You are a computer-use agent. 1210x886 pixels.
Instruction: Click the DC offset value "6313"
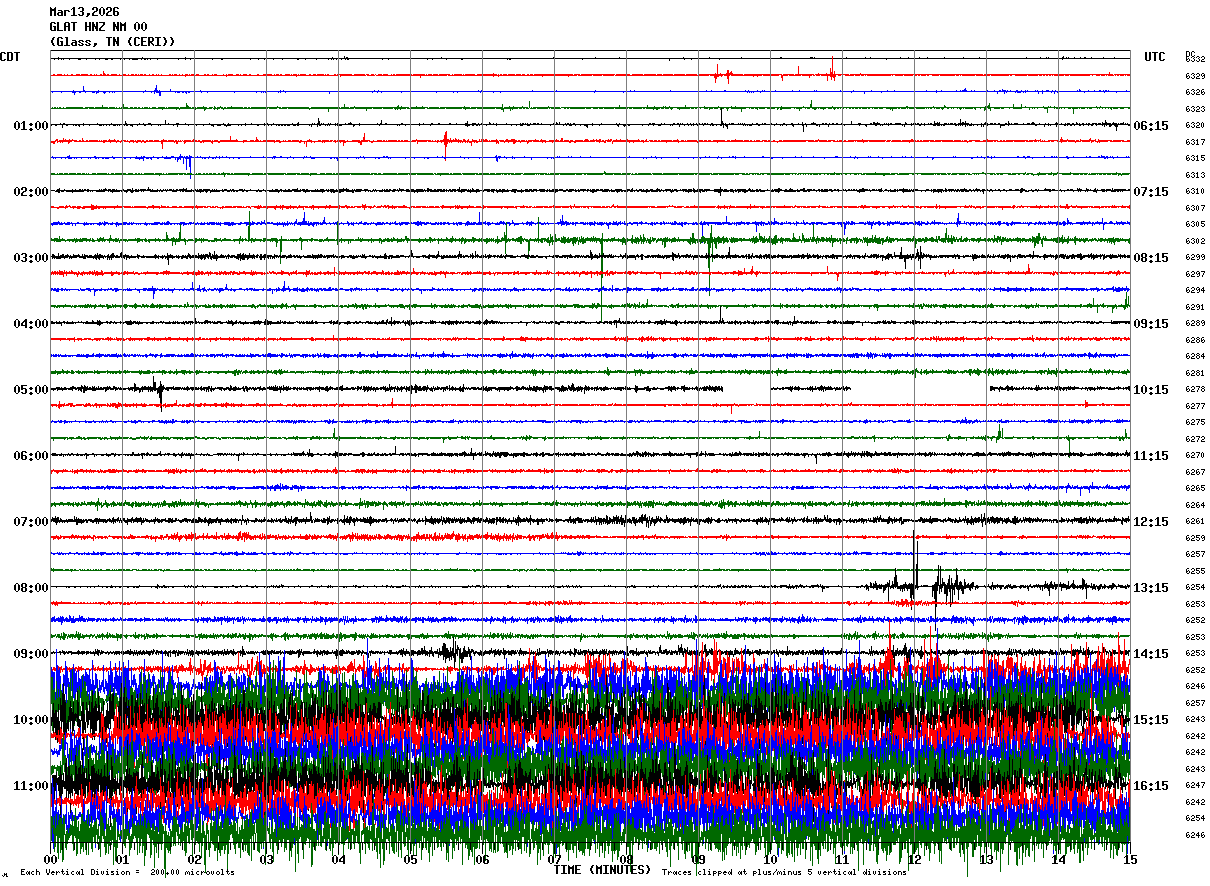(1195, 175)
